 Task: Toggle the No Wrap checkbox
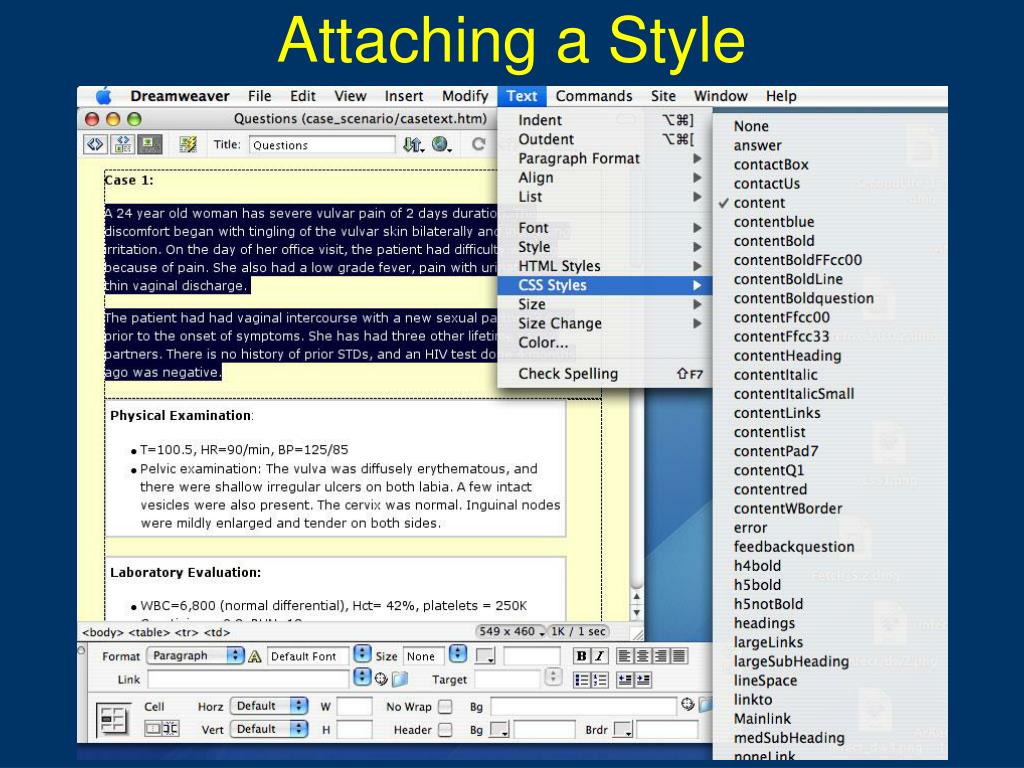(x=445, y=707)
